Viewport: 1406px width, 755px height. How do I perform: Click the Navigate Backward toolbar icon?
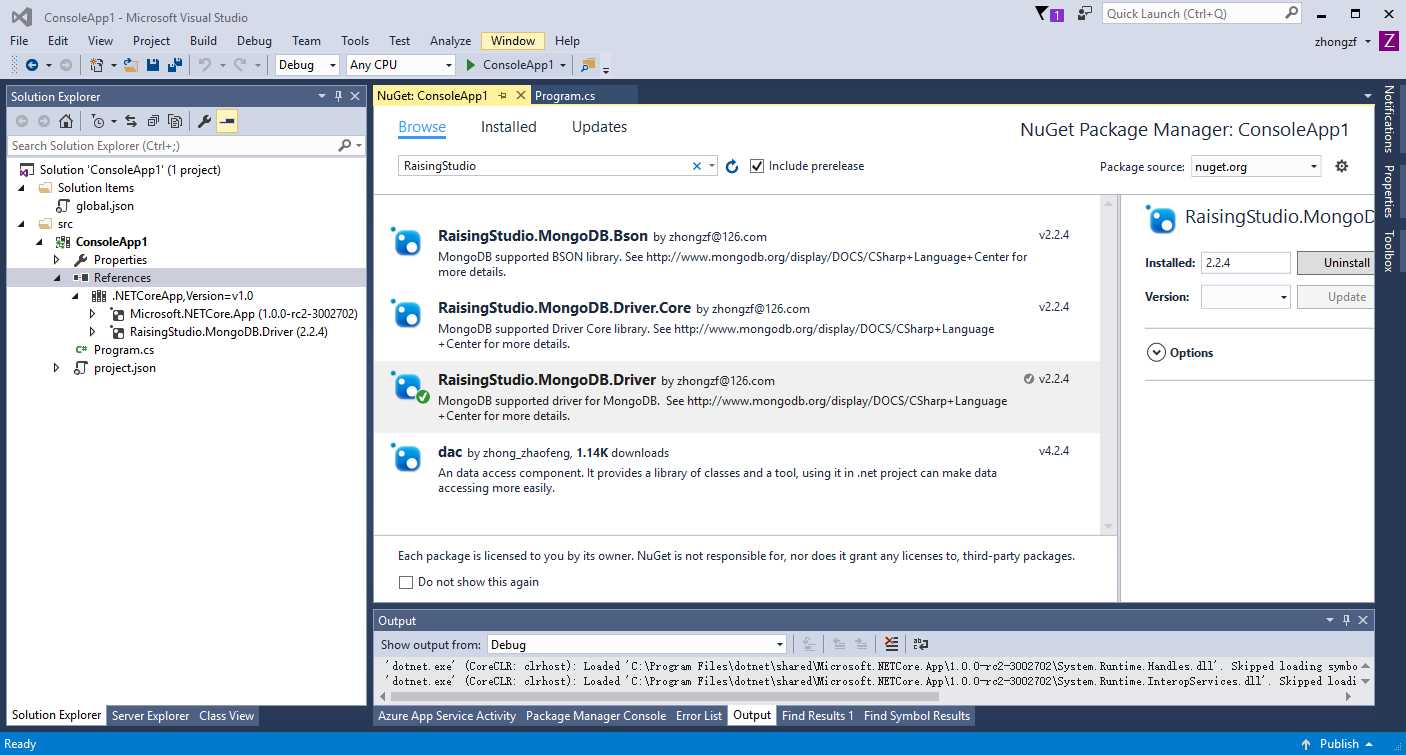click(x=32, y=65)
